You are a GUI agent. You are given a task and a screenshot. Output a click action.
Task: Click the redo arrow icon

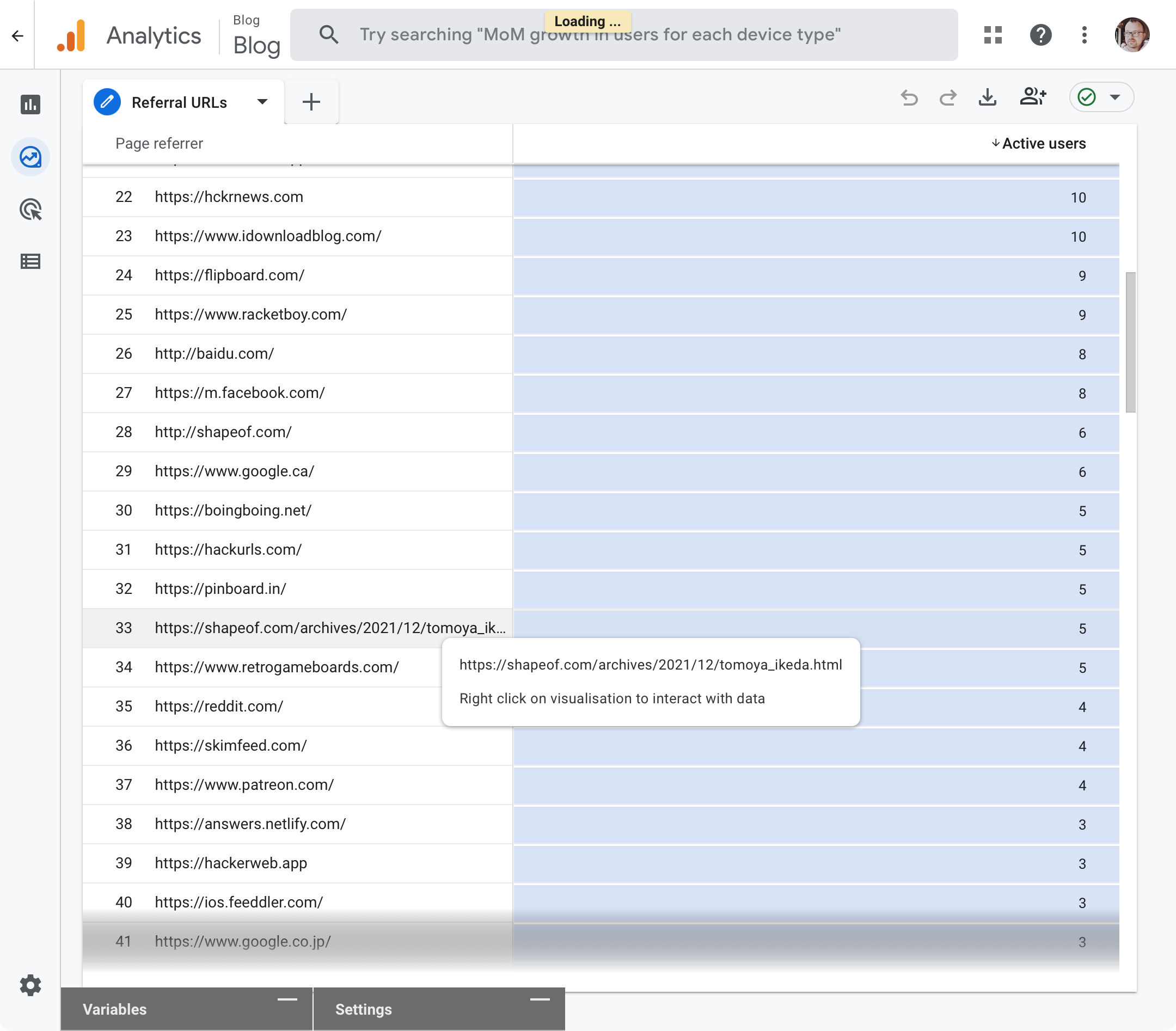(x=947, y=97)
